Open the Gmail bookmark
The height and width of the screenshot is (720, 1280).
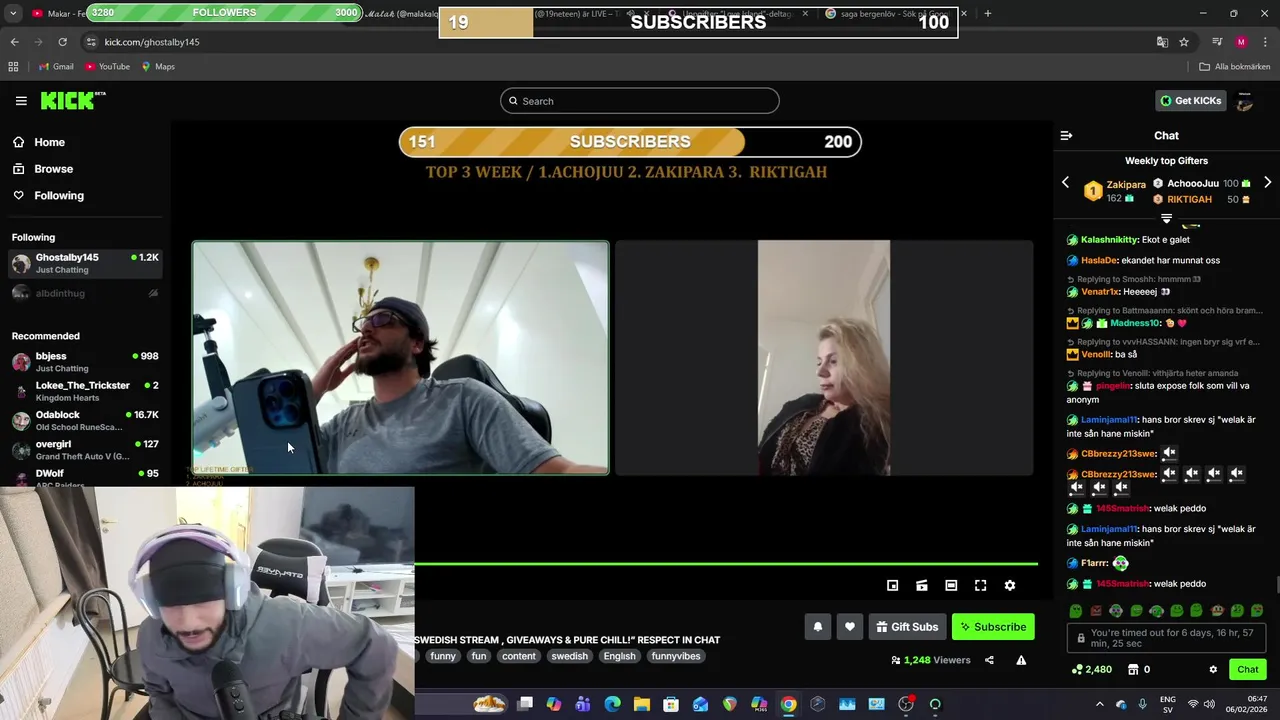(x=56, y=67)
